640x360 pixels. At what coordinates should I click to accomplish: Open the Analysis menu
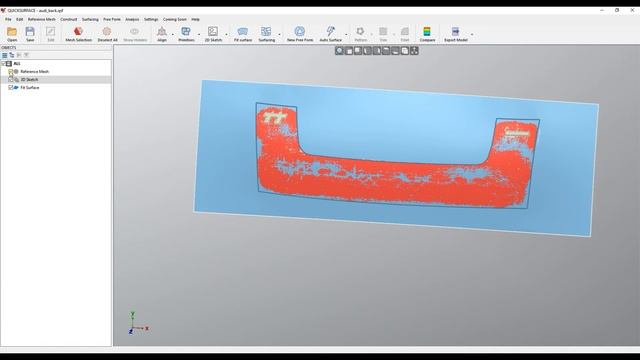[132, 19]
